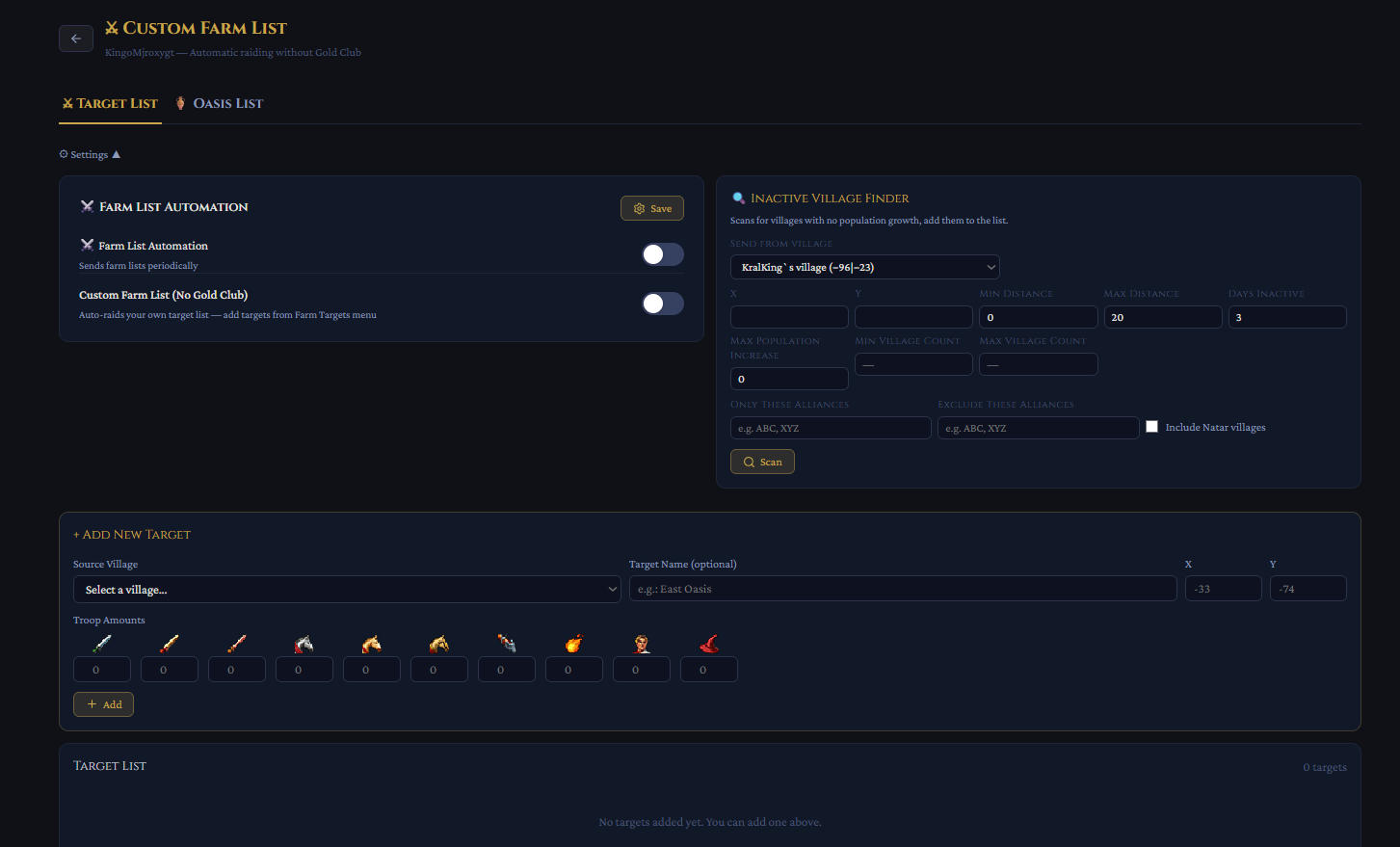The image size is (1400, 847).
Task: Click the amount field under the grey horse
Action: [x=304, y=670]
